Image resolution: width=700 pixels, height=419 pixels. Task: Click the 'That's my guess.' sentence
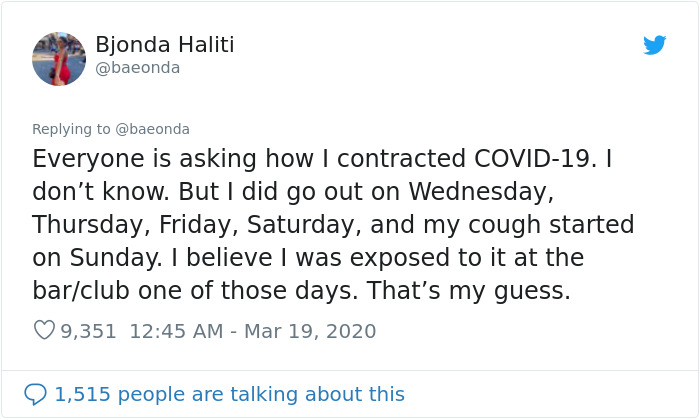[x=469, y=290]
